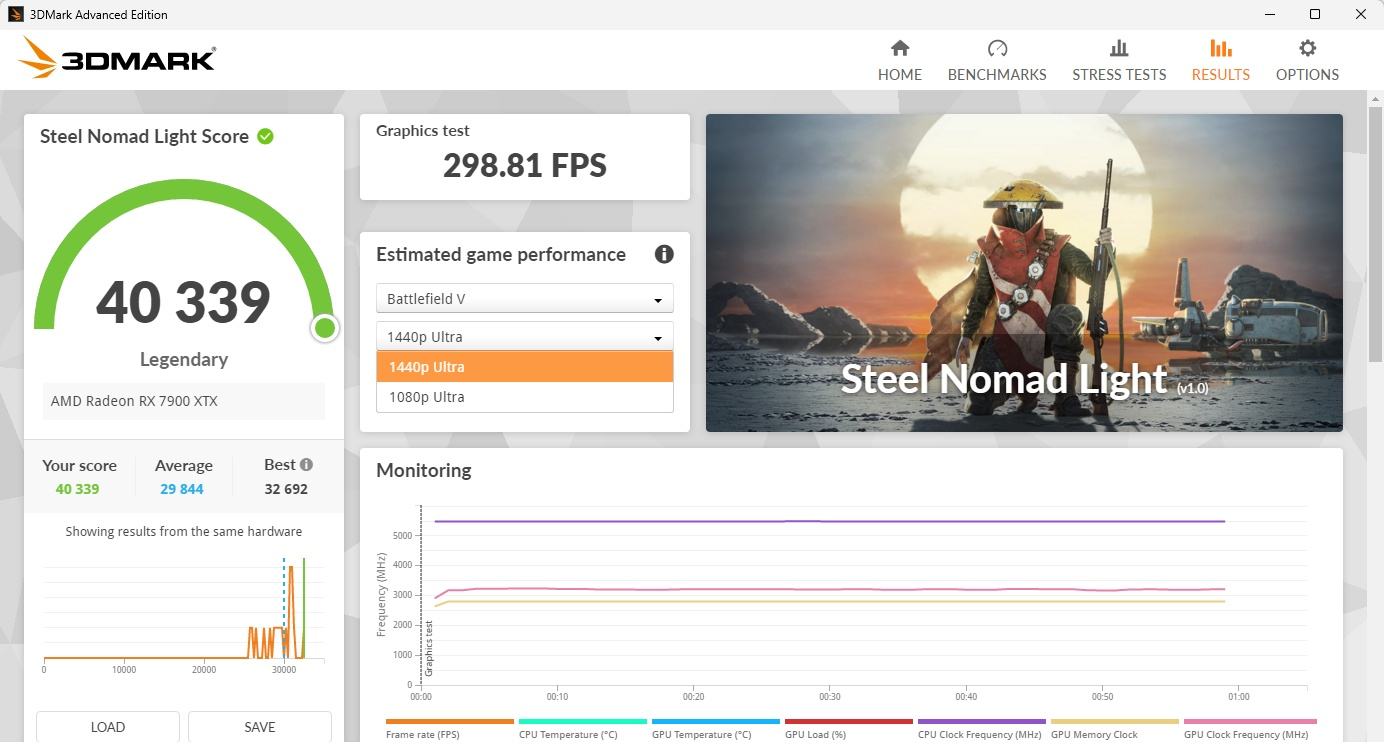Click the 40 339 score in the gauge
This screenshot has height=748, width=1384.
[184, 302]
